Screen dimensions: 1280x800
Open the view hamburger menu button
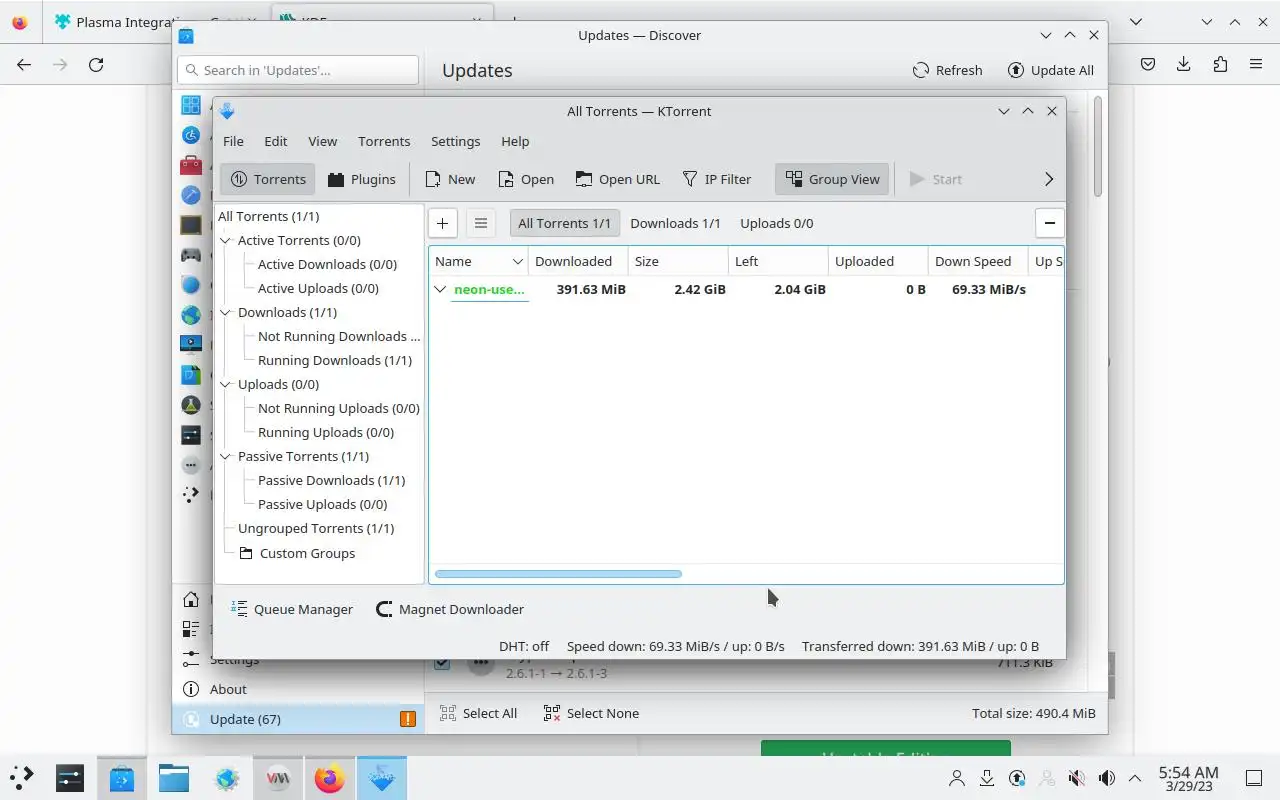(481, 223)
